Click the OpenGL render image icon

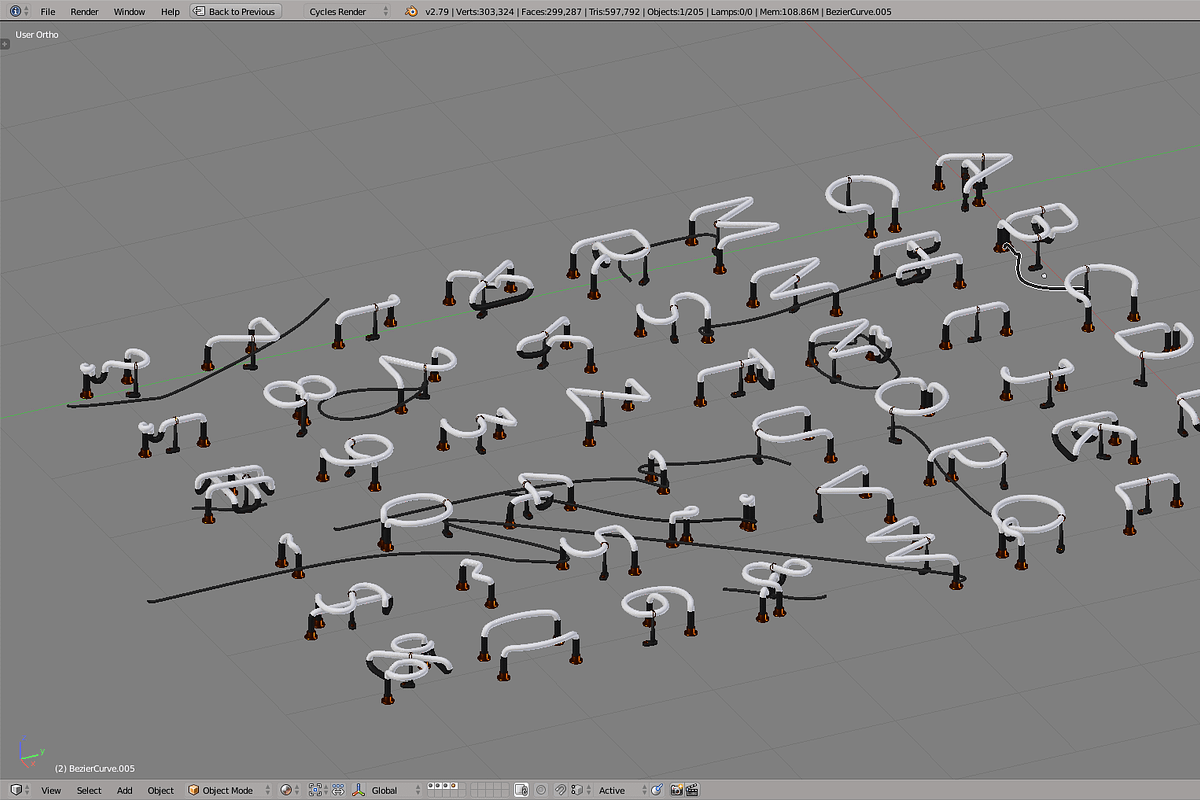(x=676, y=790)
